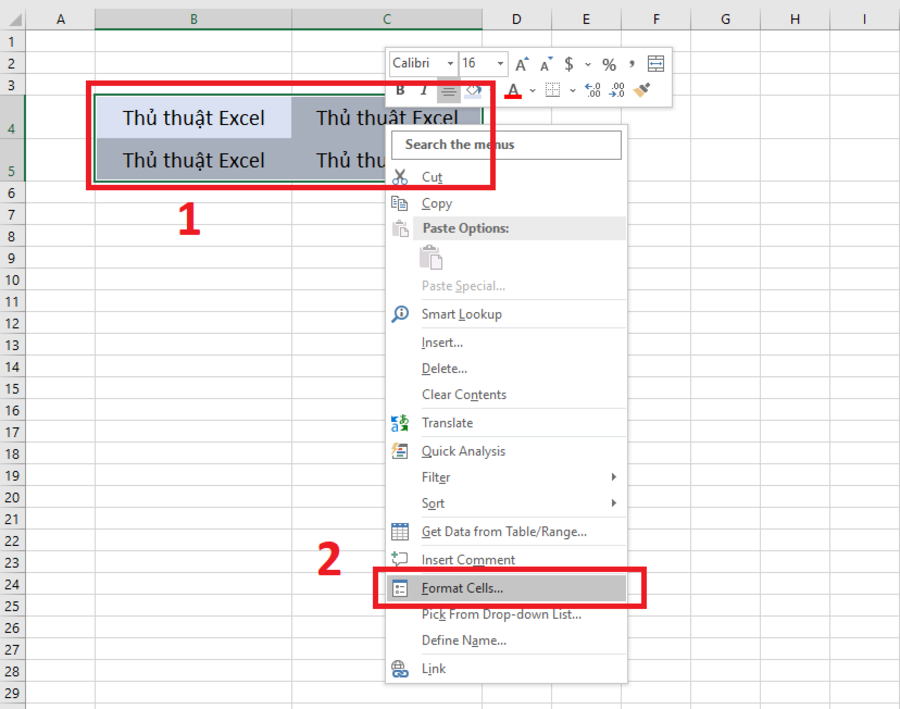Select row 4 header
This screenshot has height=709, width=900.
12,117
